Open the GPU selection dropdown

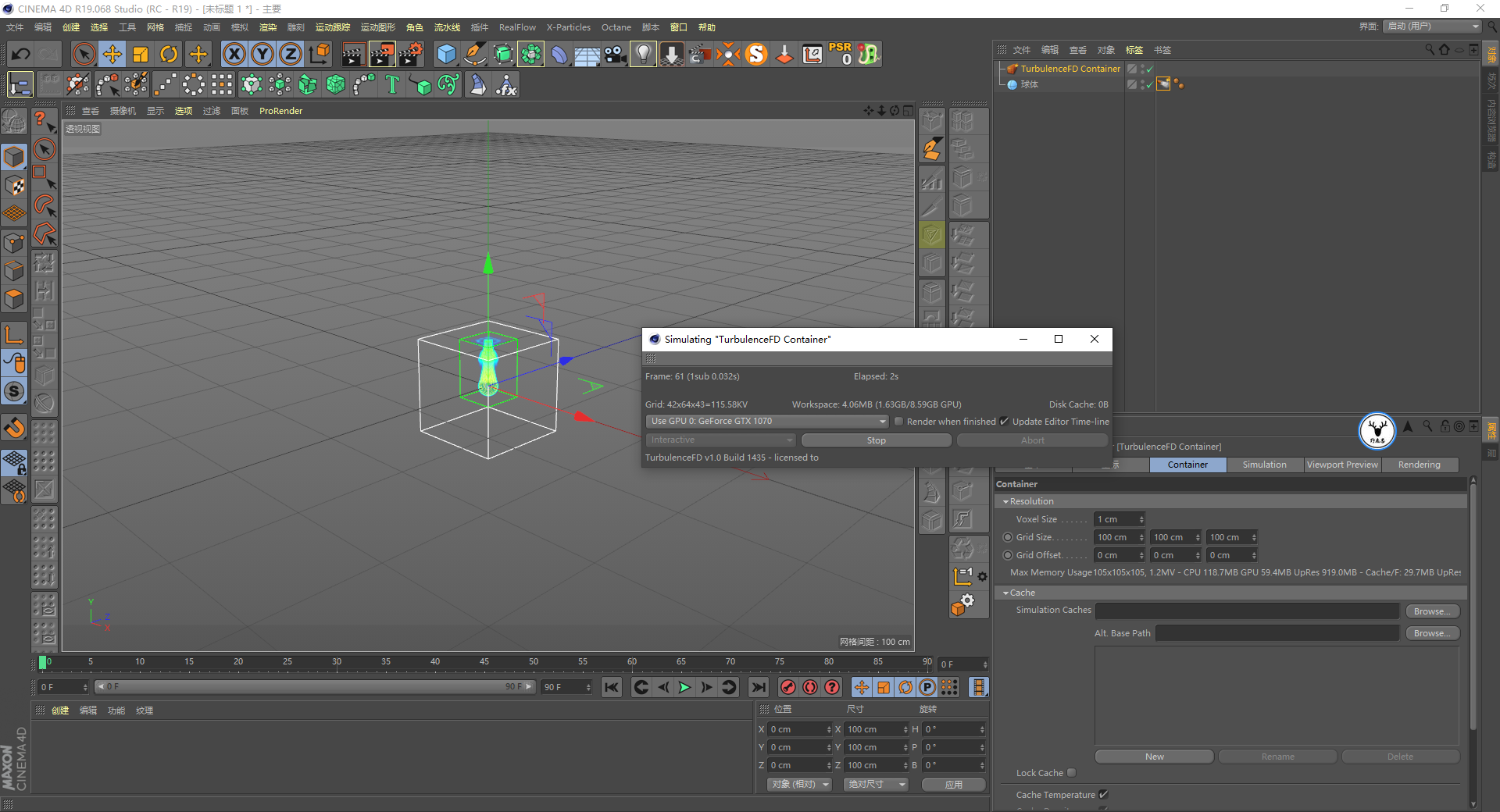767,422
